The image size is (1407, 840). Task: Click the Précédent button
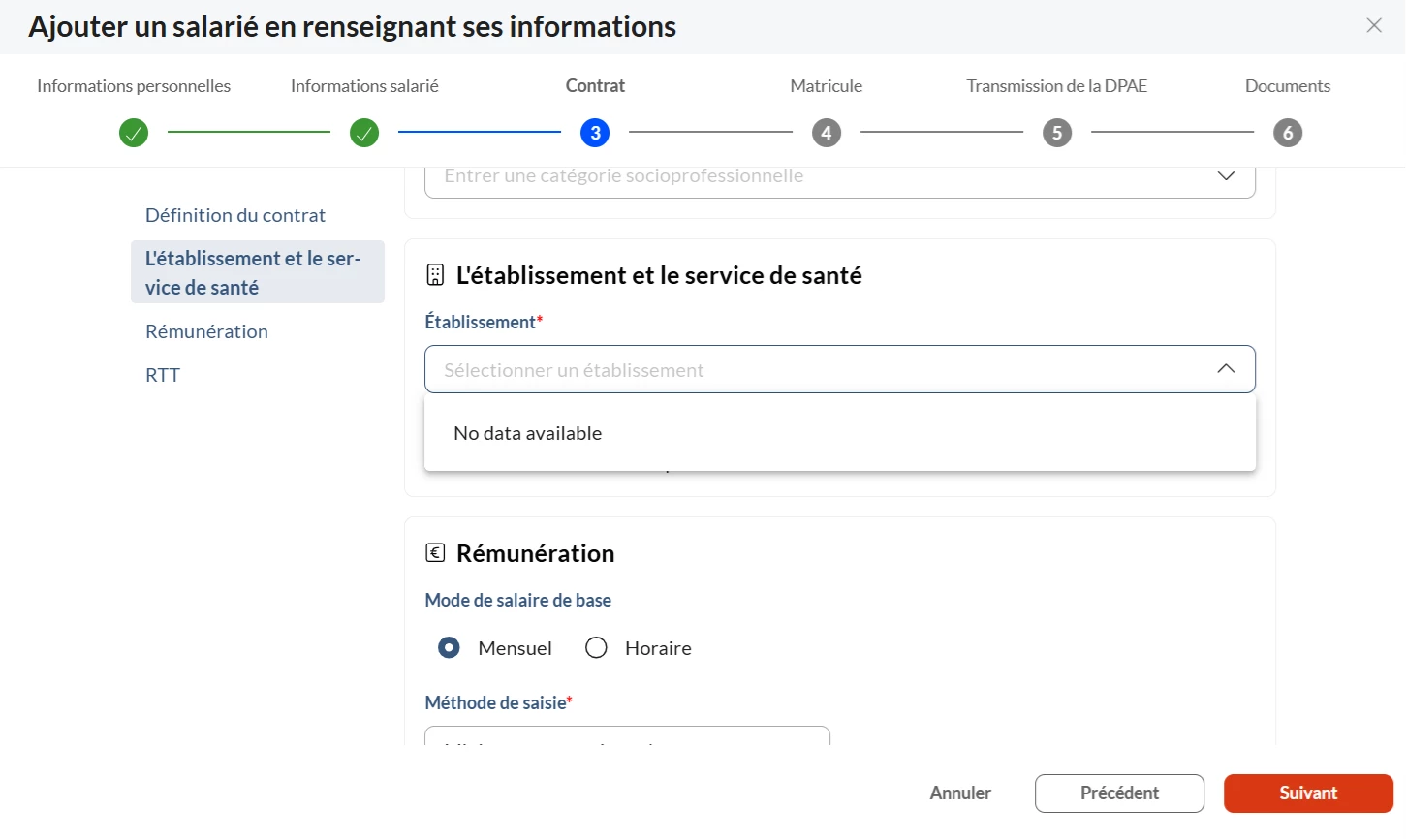[1119, 793]
